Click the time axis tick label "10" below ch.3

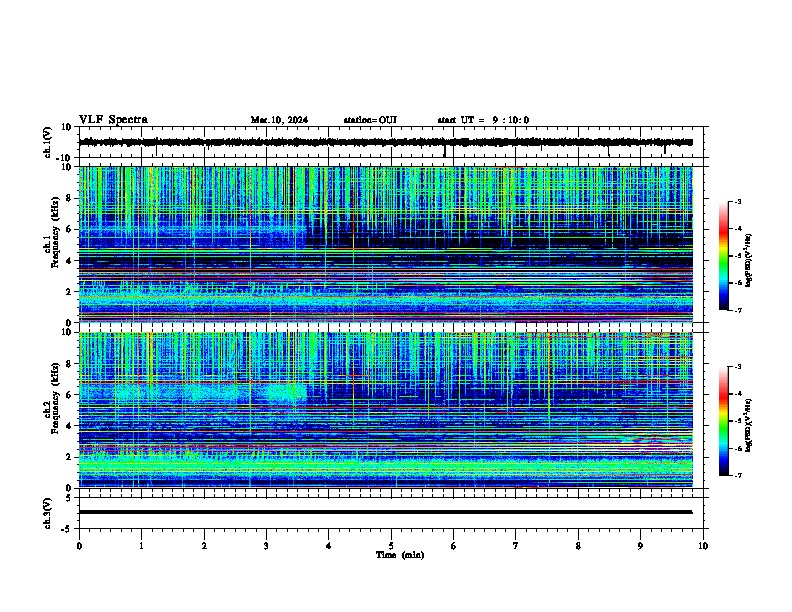click(x=703, y=546)
